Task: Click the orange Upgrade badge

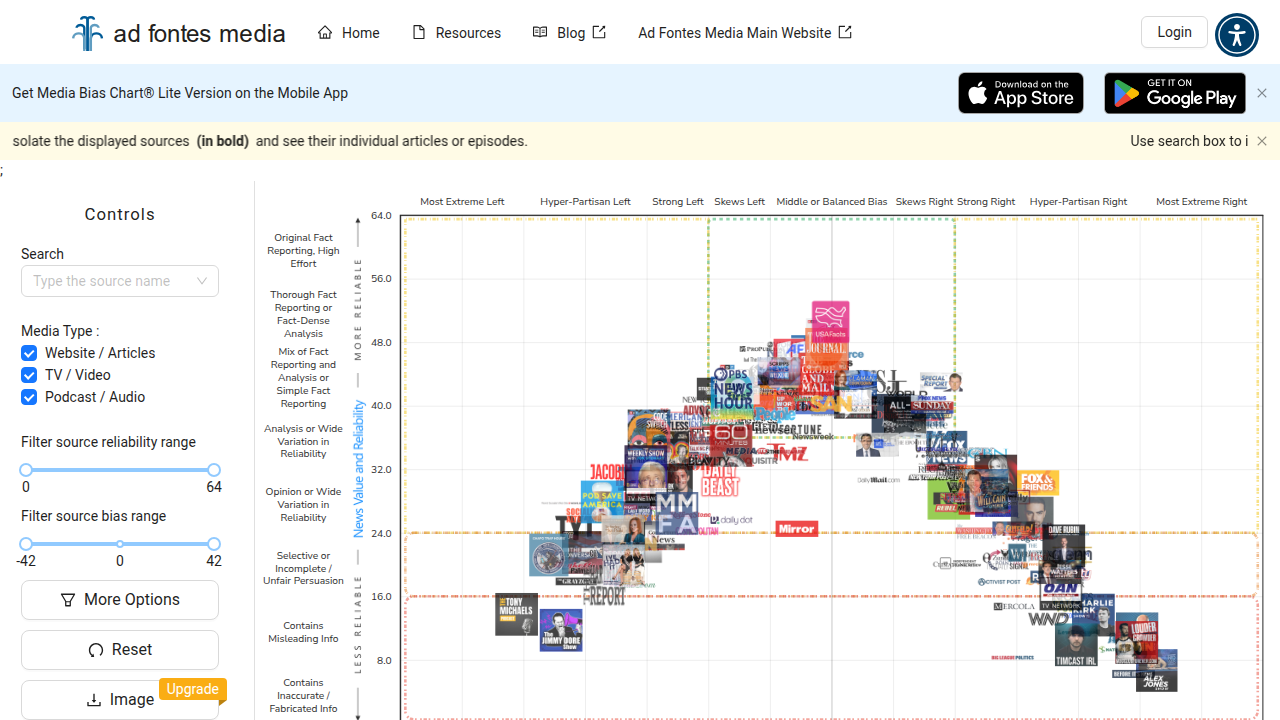Action: [192, 689]
